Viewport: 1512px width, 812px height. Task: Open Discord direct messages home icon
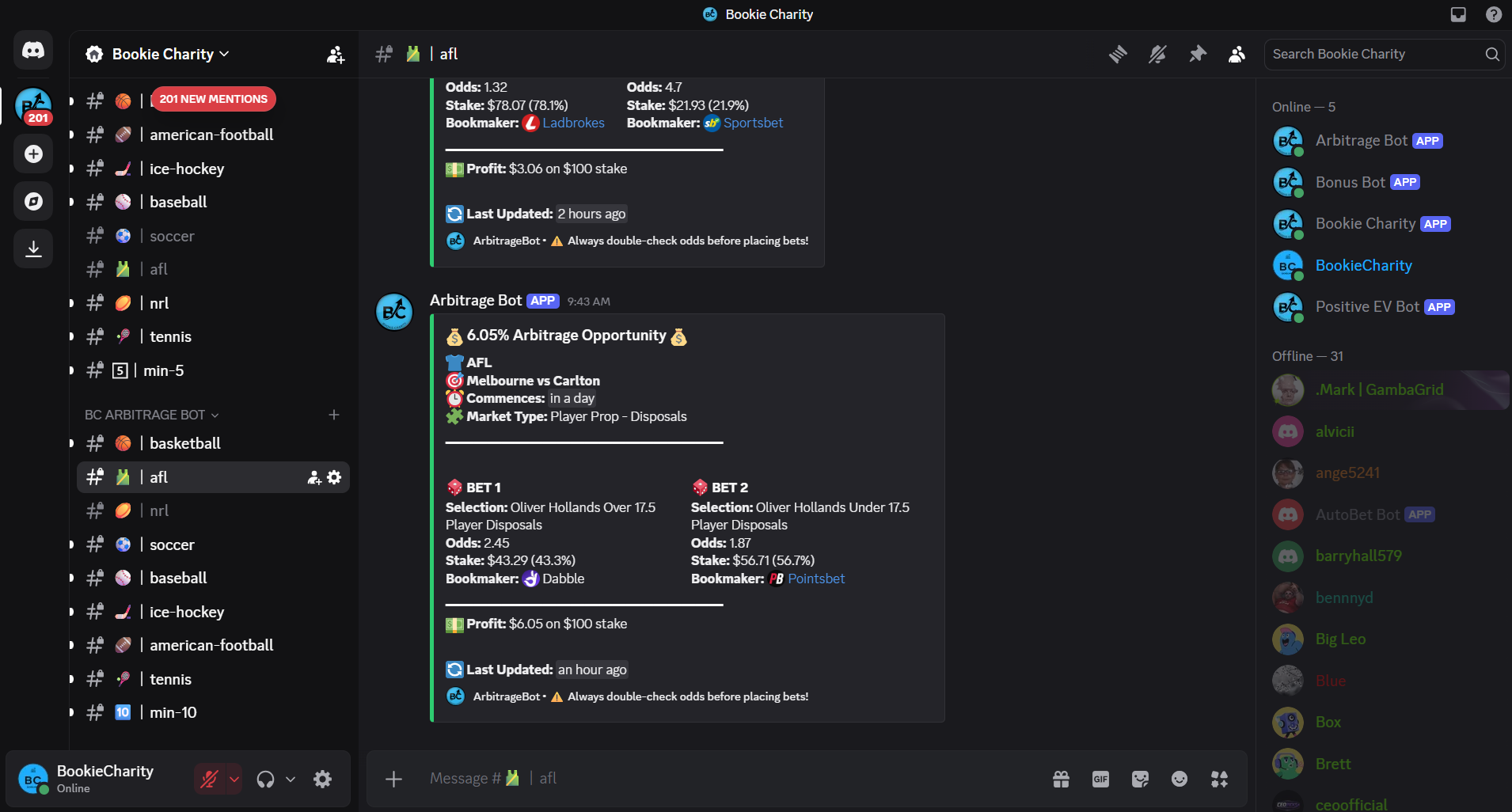tap(33, 51)
